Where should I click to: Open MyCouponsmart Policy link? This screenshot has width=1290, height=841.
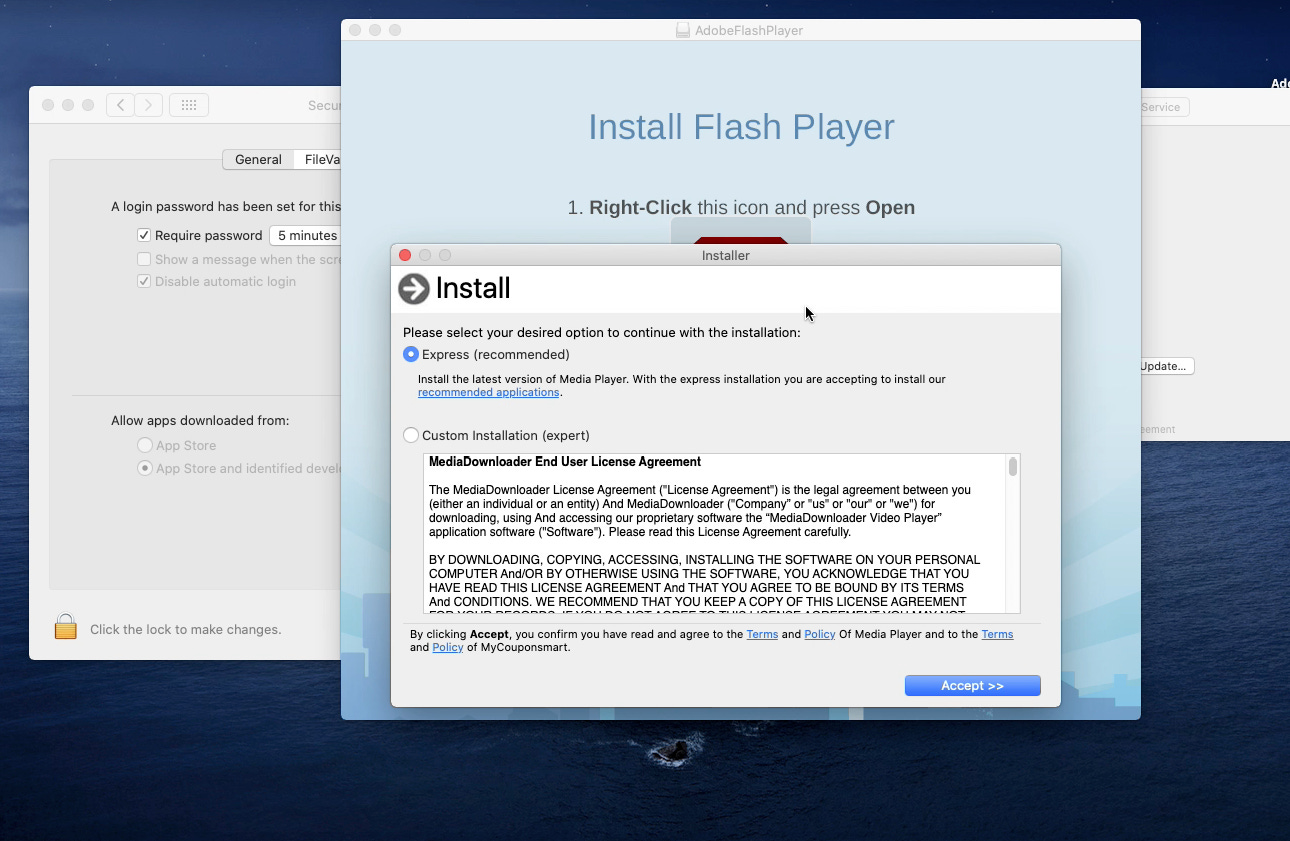pyautogui.click(x=447, y=647)
